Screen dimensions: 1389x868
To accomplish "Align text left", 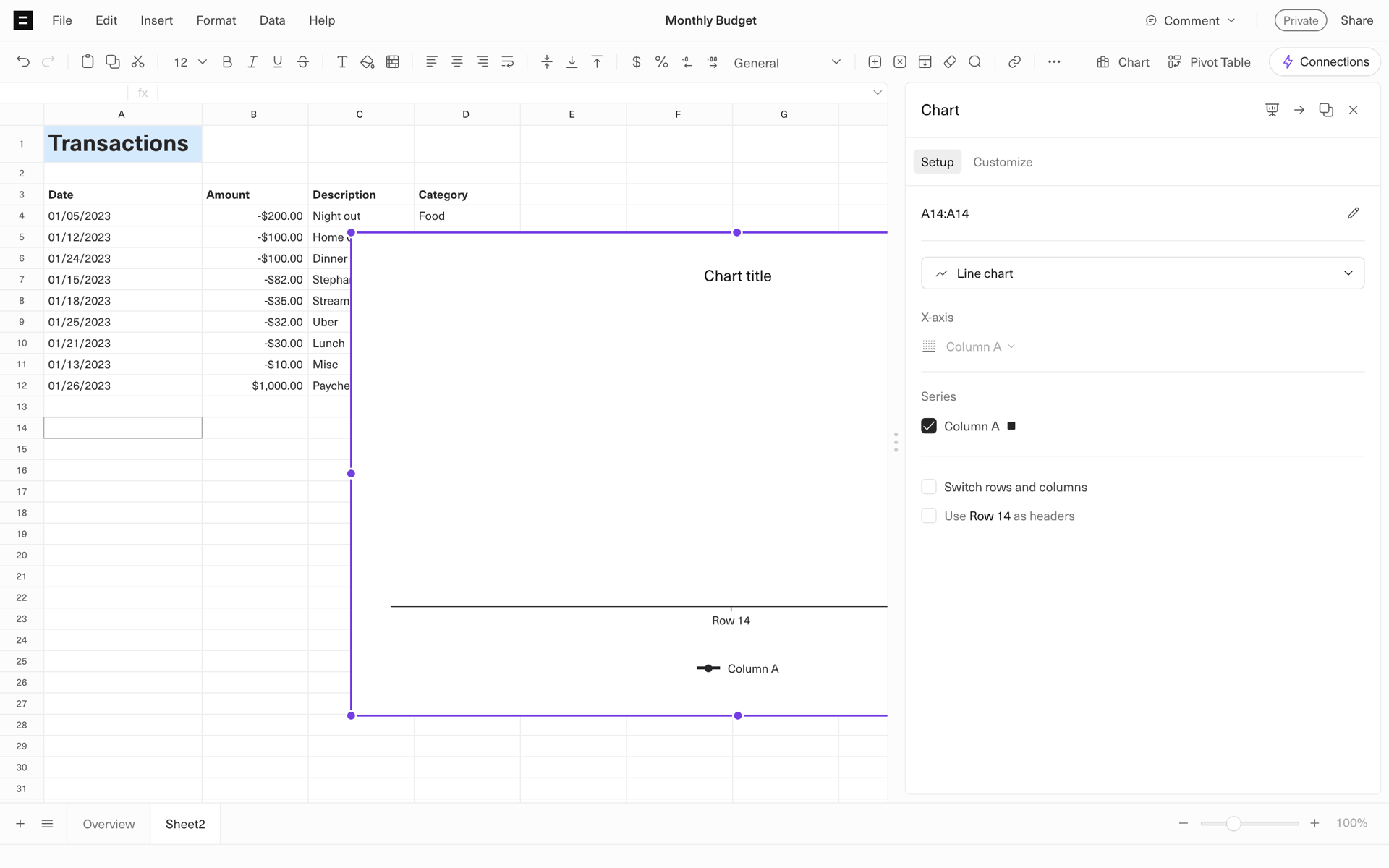I will (432, 62).
